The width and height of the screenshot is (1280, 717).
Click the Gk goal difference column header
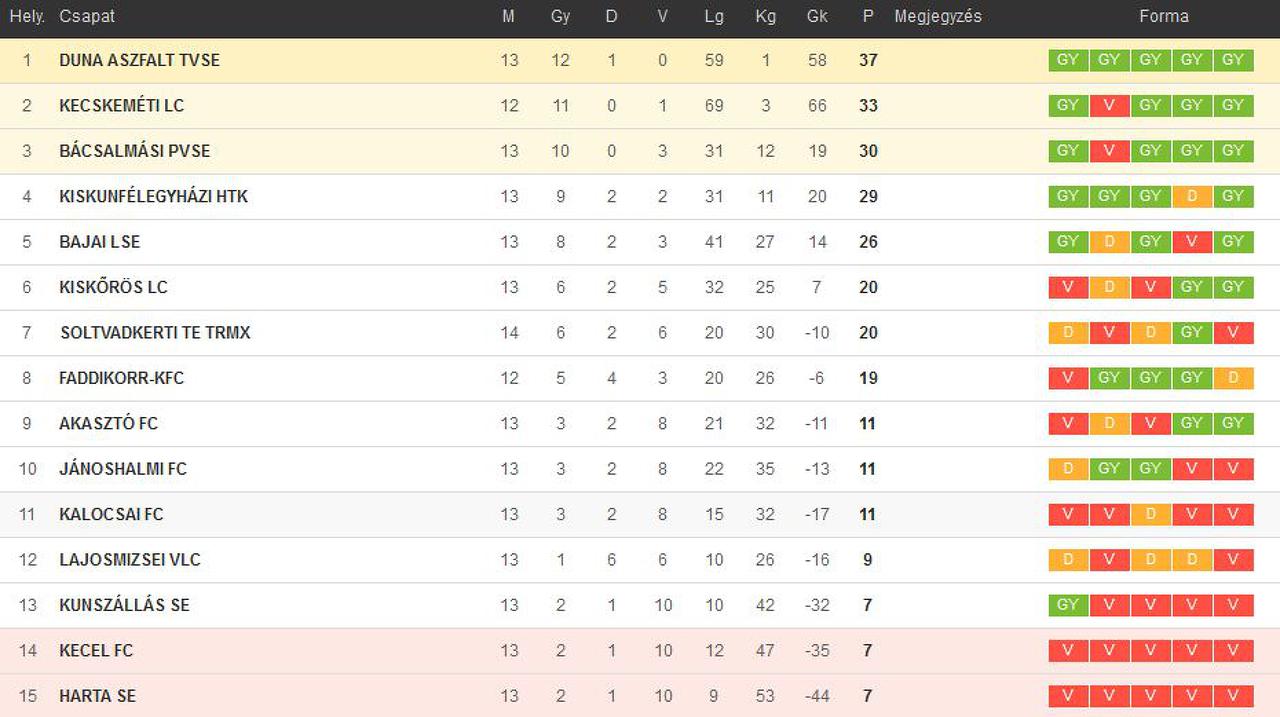pyautogui.click(x=817, y=16)
